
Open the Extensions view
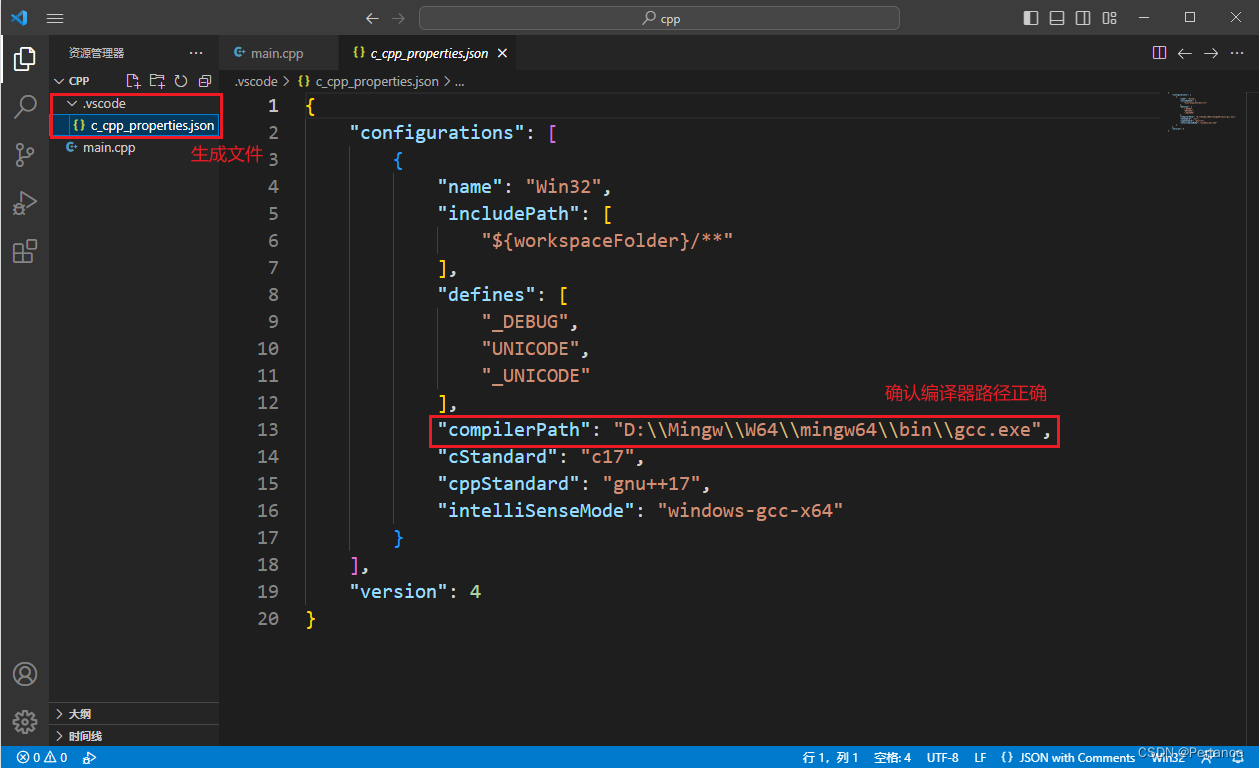coord(25,251)
